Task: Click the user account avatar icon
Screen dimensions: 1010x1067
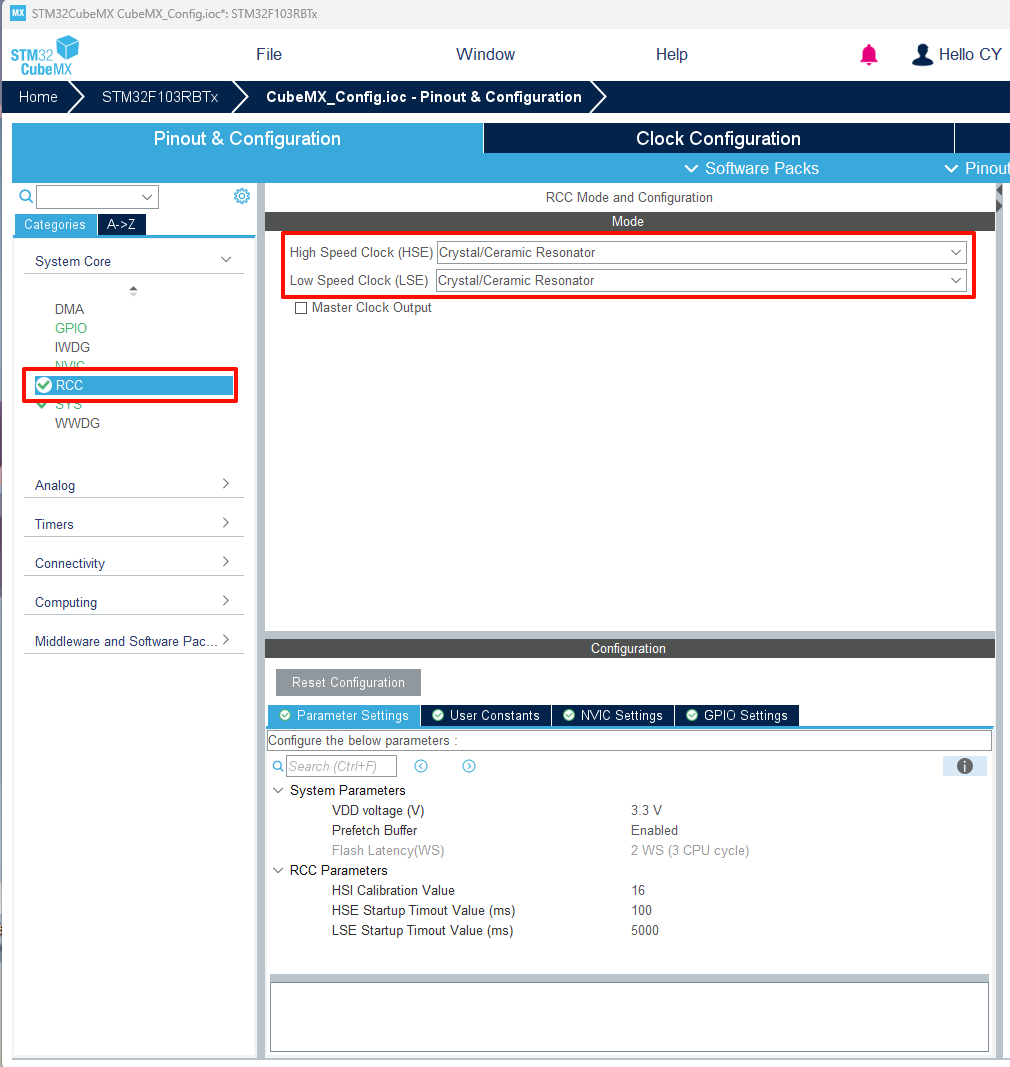Action: 922,55
